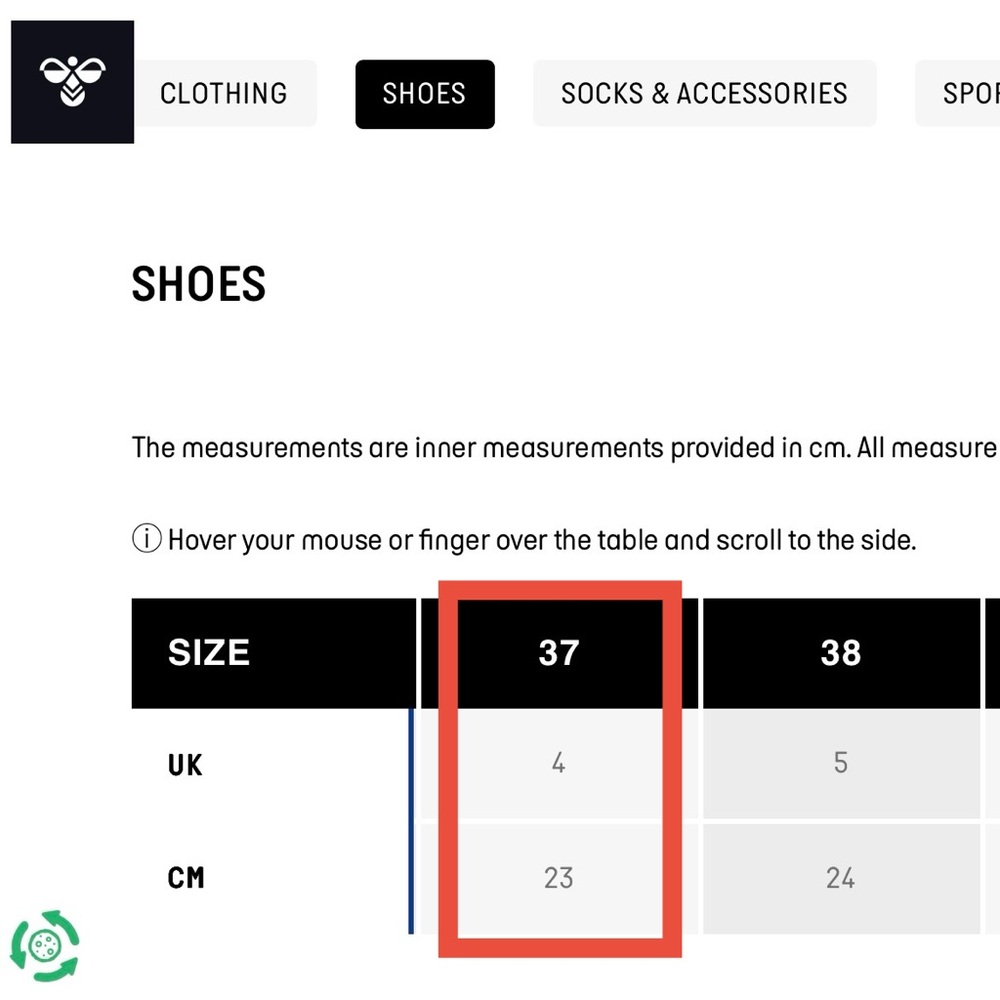Click the CM row label
Viewport: 1000px width, 1000px height.
(x=186, y=878)
